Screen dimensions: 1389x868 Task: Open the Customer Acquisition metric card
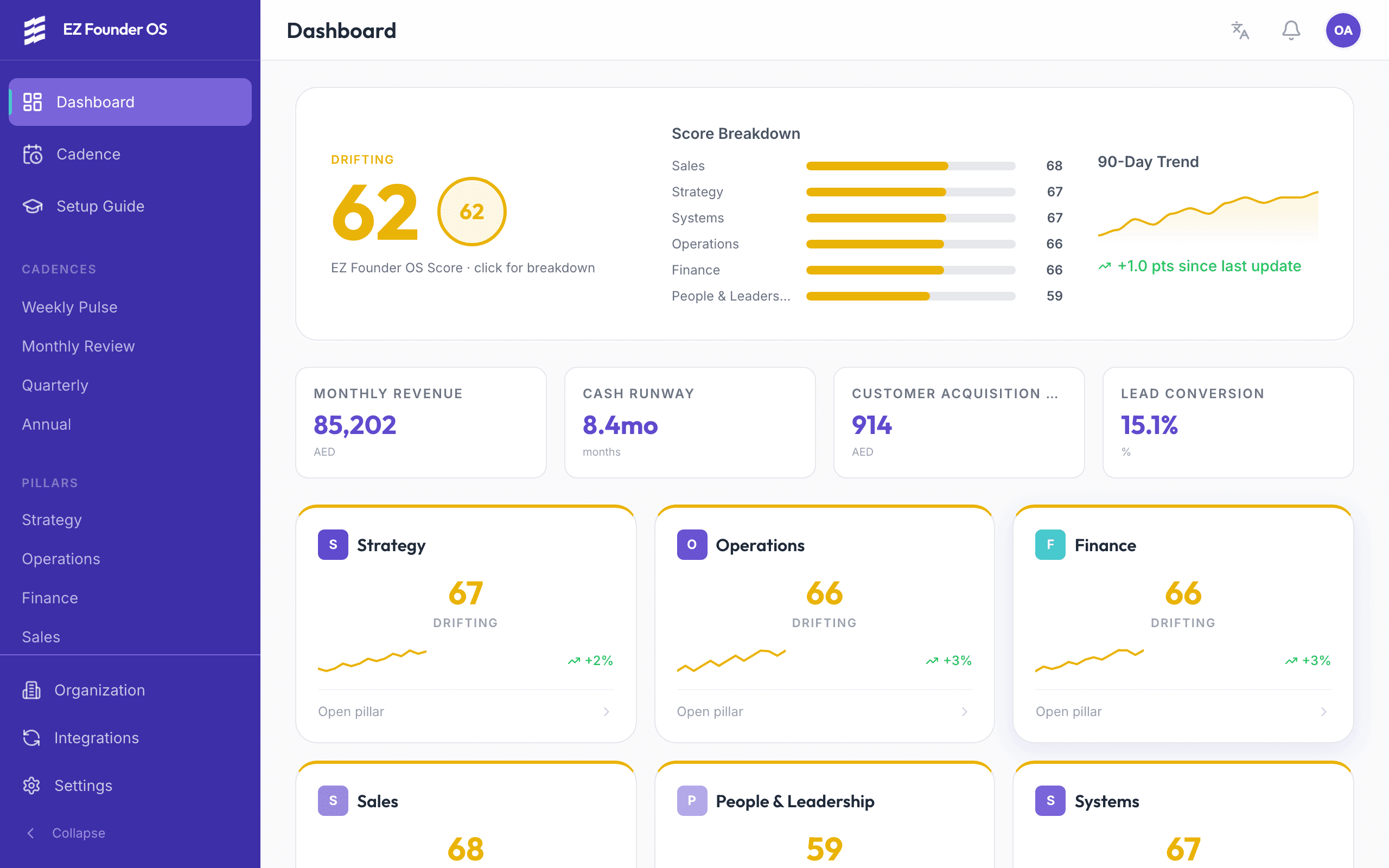[x=959, y=423]
